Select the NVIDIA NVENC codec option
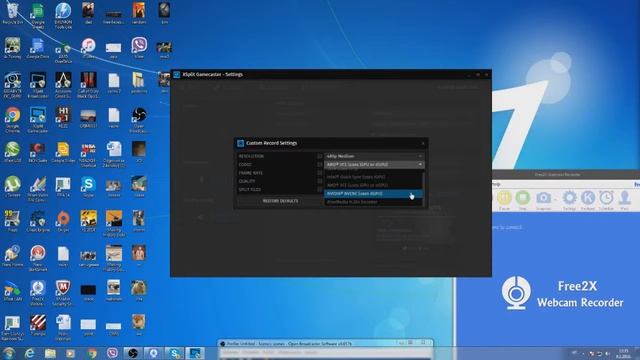 [373, 193]
